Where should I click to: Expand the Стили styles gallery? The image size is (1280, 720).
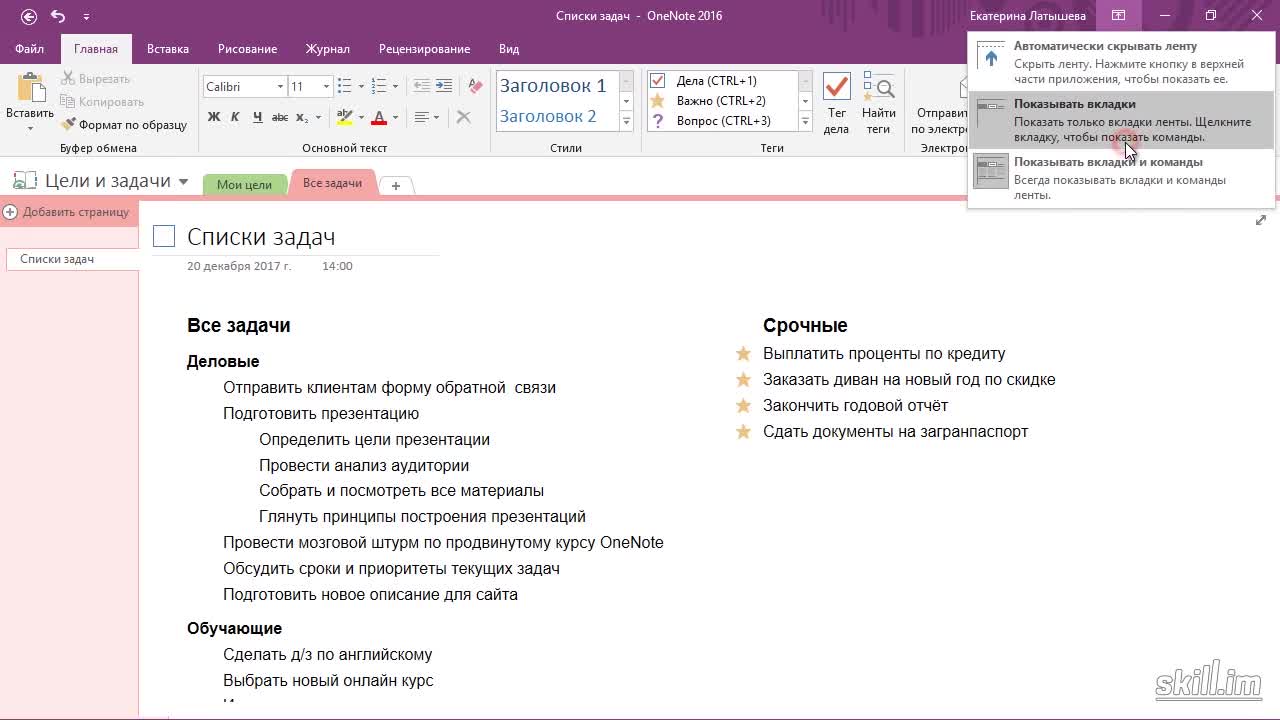(627, 121)
